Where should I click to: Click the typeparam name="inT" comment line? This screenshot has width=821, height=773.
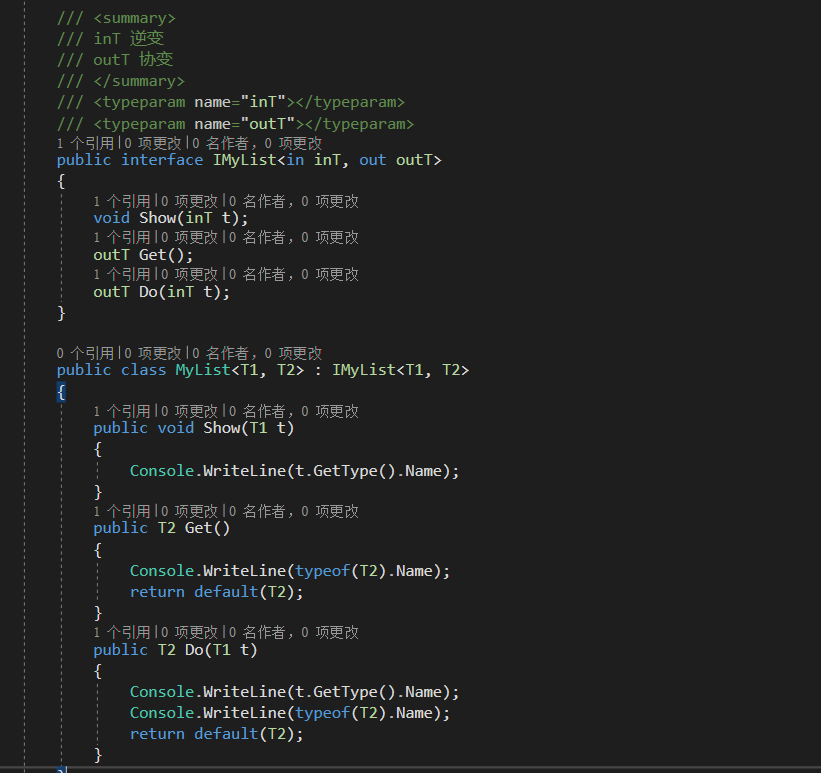point(231,102)
